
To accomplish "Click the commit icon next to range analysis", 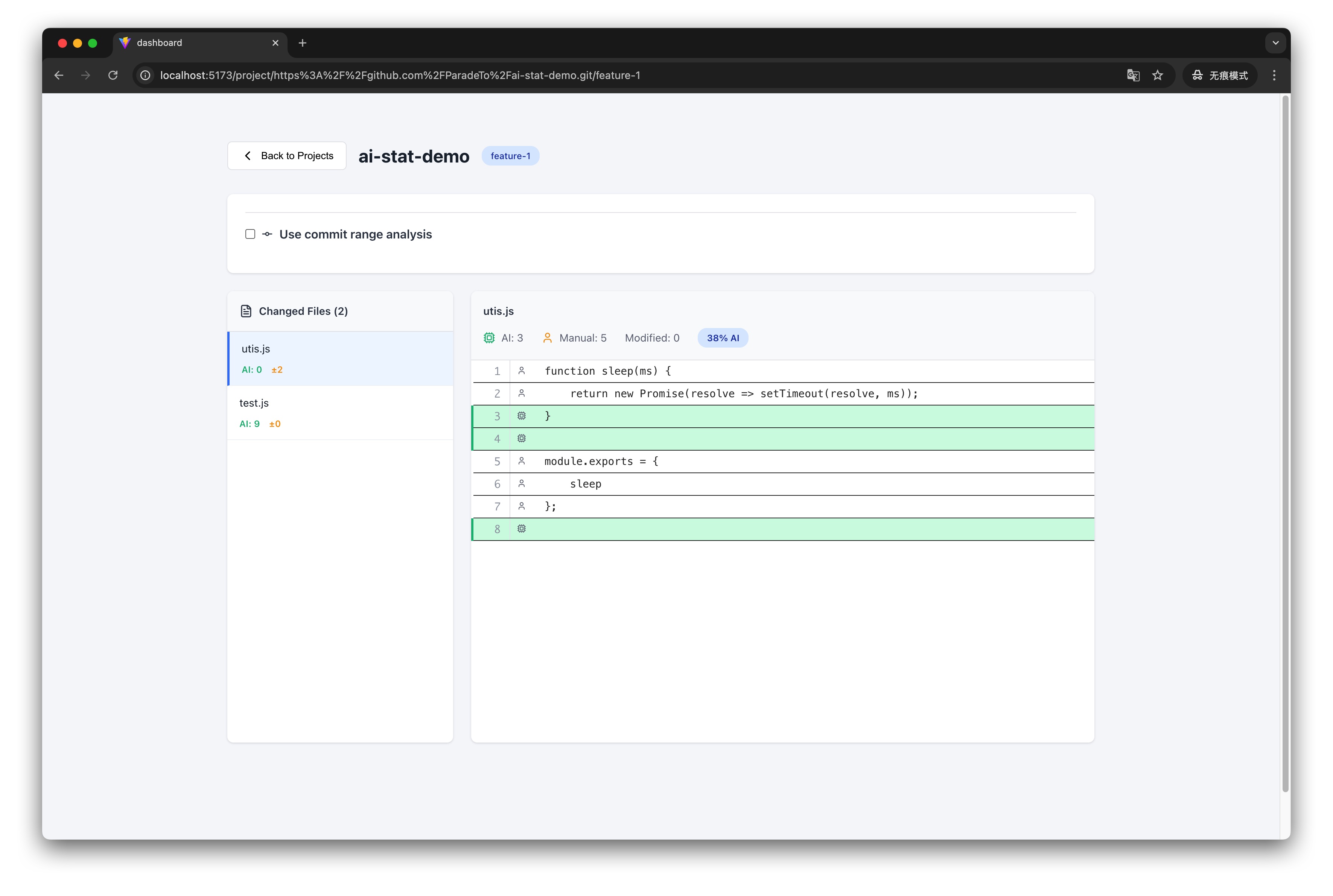I will point(267,234).
